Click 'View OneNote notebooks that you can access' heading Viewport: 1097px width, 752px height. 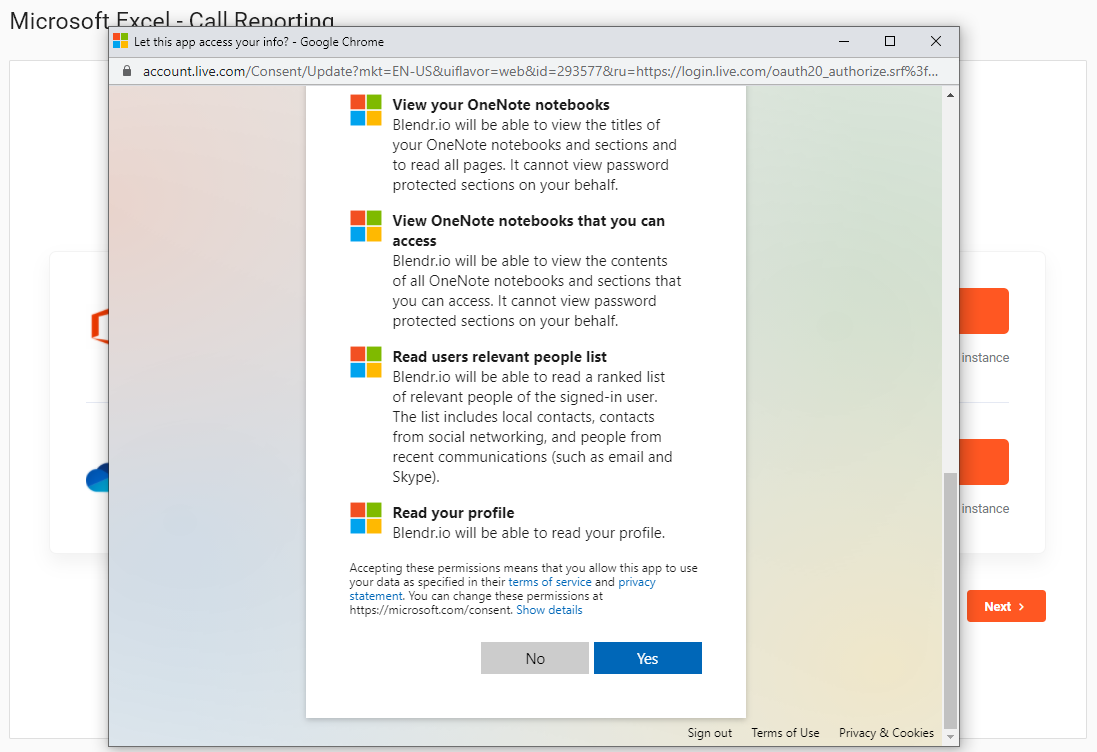(528, 231)
